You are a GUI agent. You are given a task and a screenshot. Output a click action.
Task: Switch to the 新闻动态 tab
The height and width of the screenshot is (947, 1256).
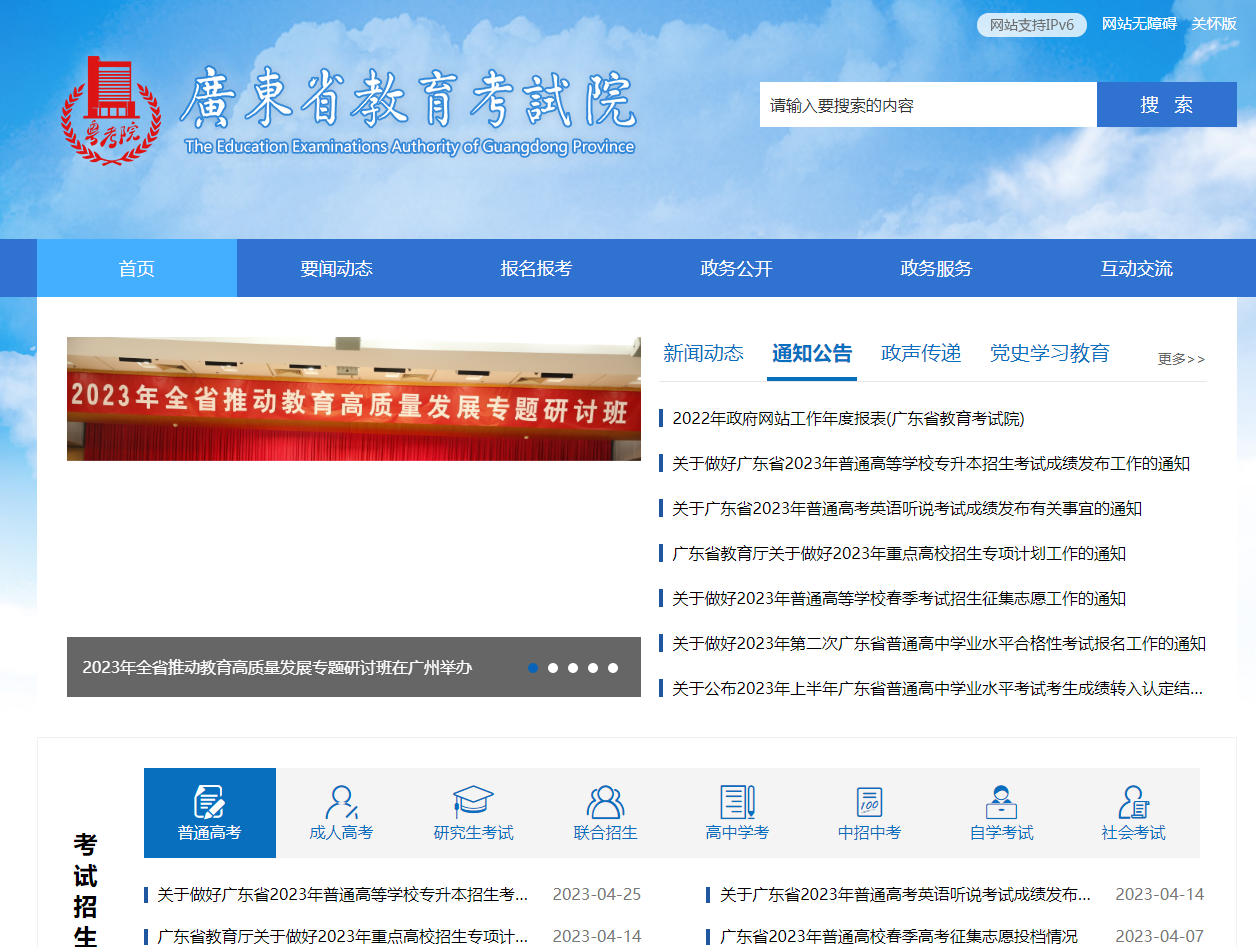point(704,353)
